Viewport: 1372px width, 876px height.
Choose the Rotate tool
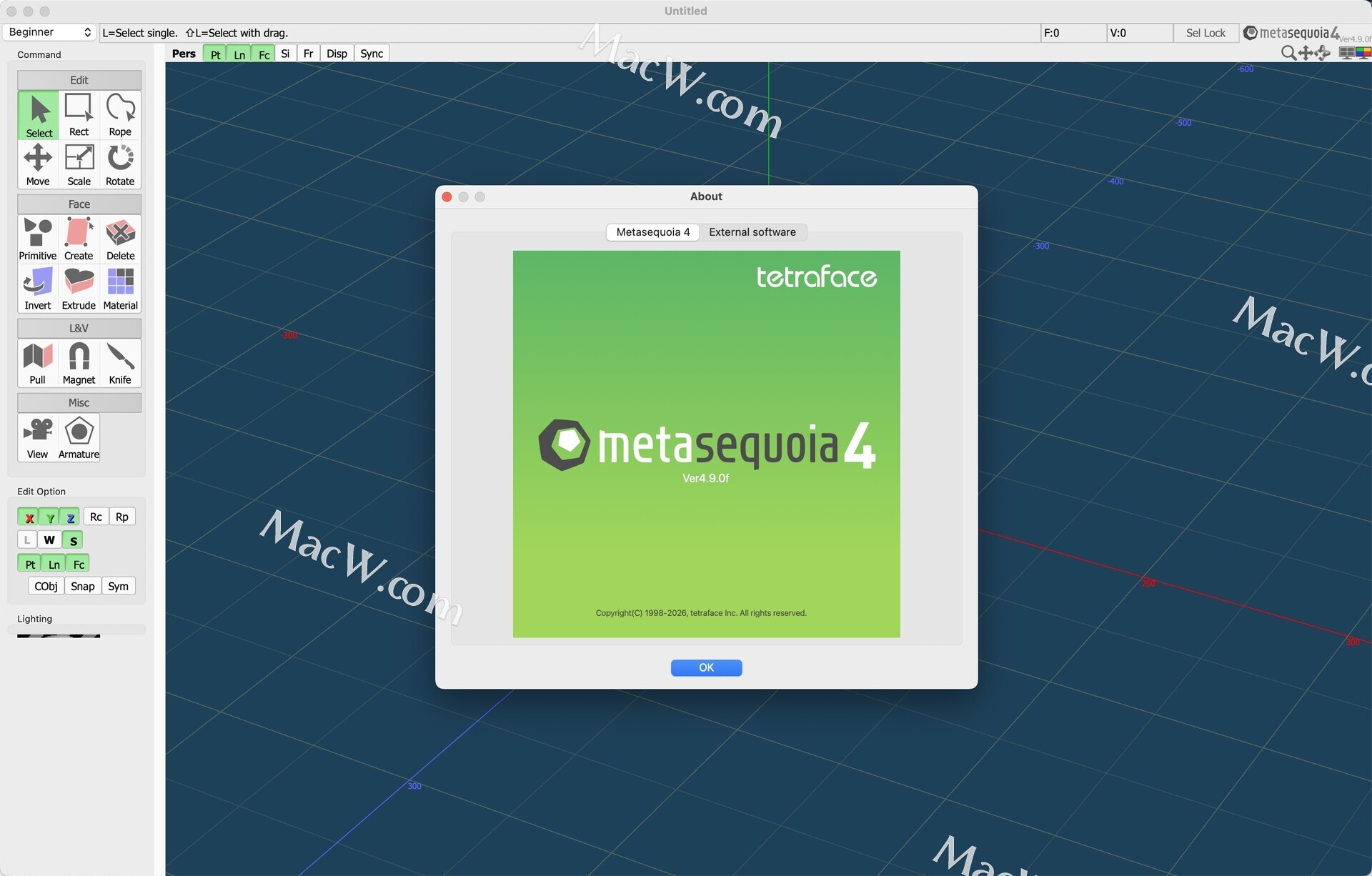(120, 164)
